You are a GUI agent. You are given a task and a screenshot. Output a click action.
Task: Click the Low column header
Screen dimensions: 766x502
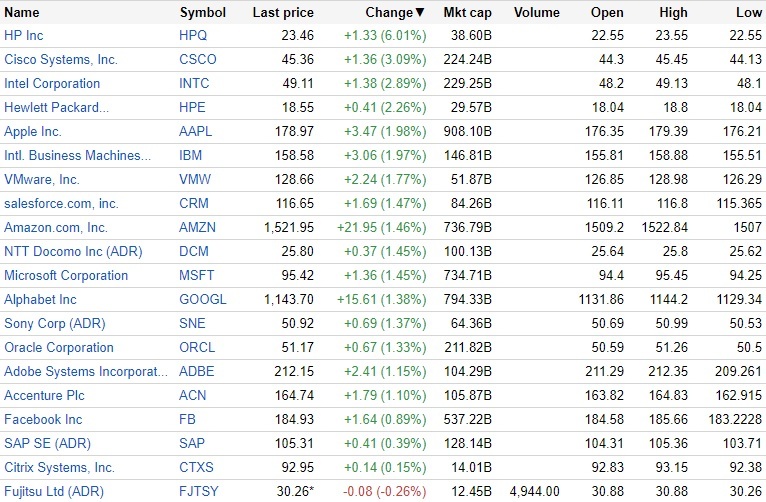[748, 13]
